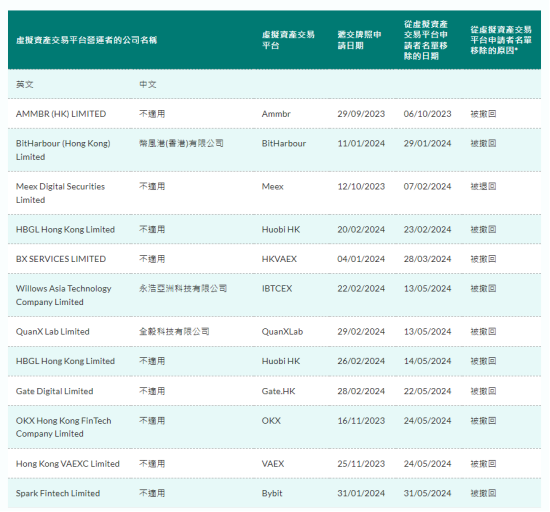This screenshot has width=550, height=512.
Task: Click '被撤回' reason in Spark Fintech row
Action: click(x=483, y=493)
